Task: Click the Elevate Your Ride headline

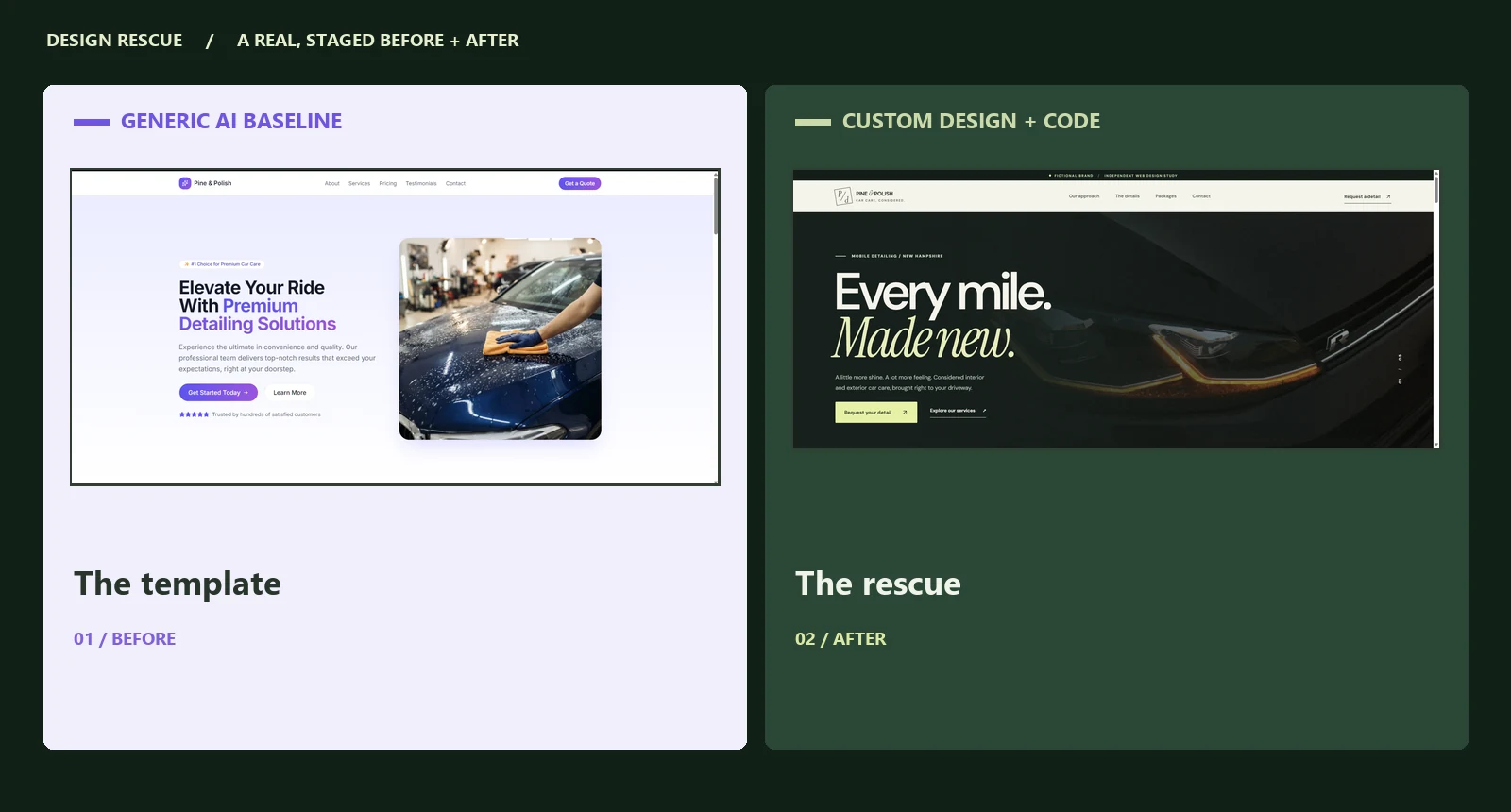Action: pyautogui.click(x=258, y=306)
